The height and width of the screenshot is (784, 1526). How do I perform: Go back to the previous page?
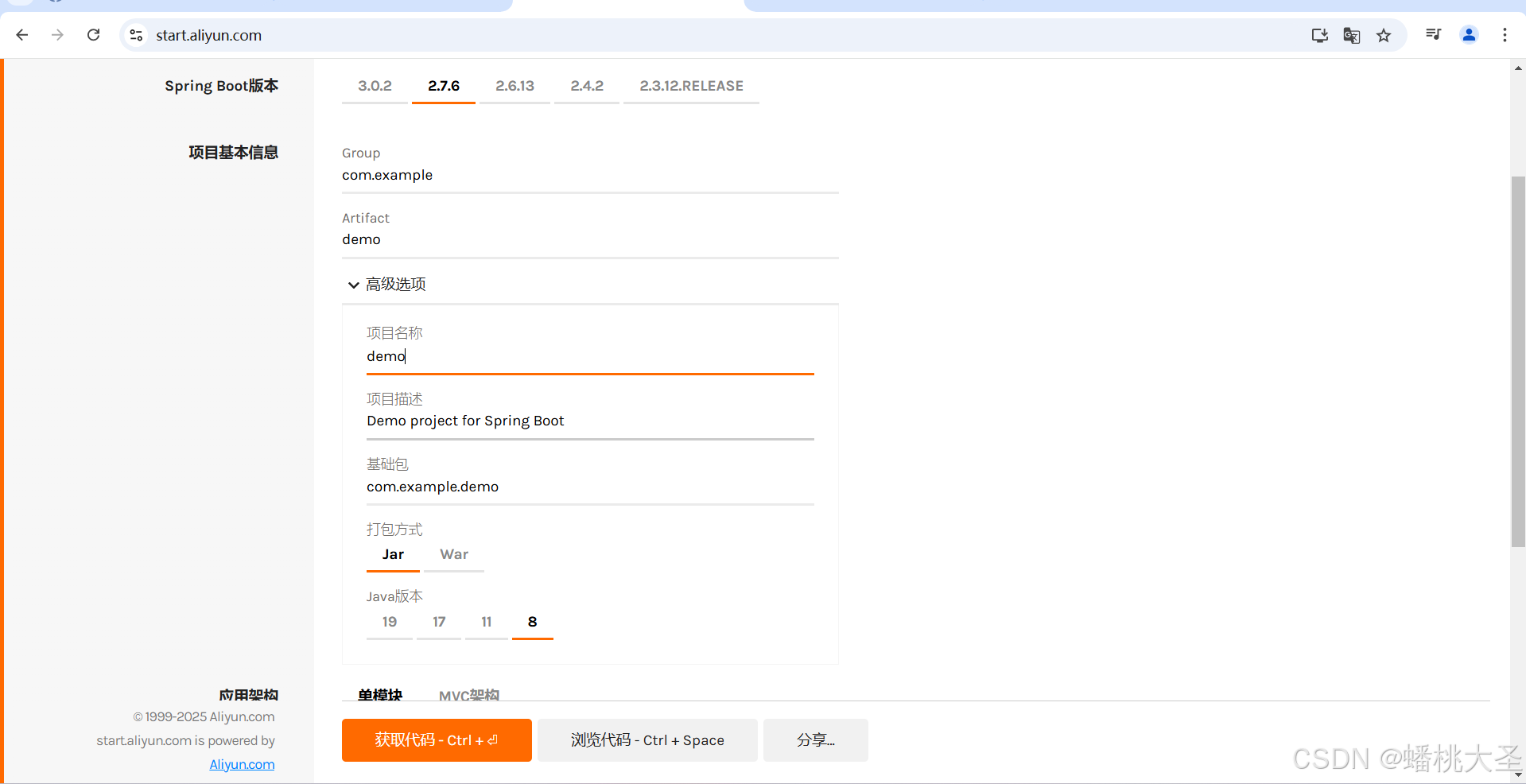point(22,35)
